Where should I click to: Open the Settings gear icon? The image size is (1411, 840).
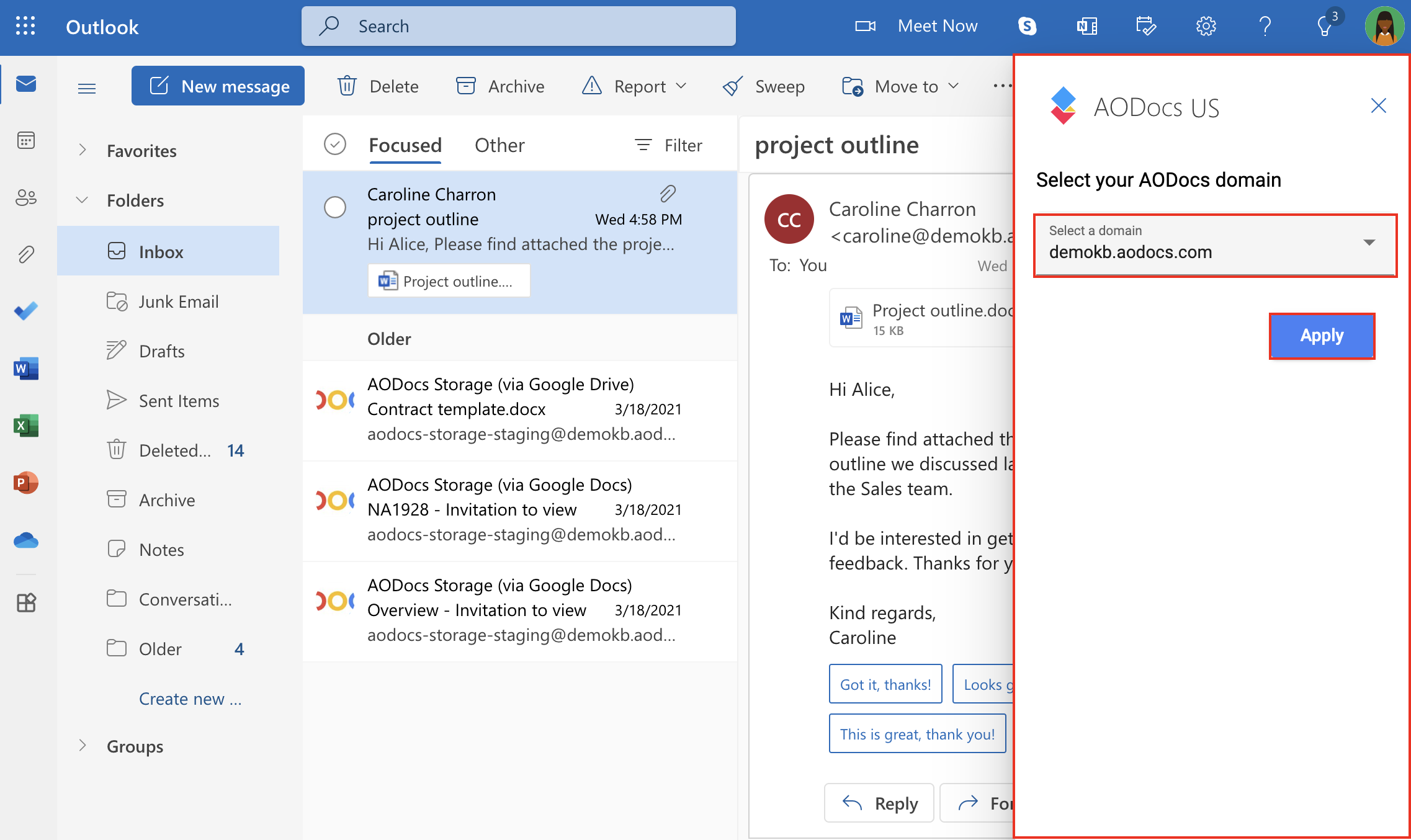pos(1206,26)
